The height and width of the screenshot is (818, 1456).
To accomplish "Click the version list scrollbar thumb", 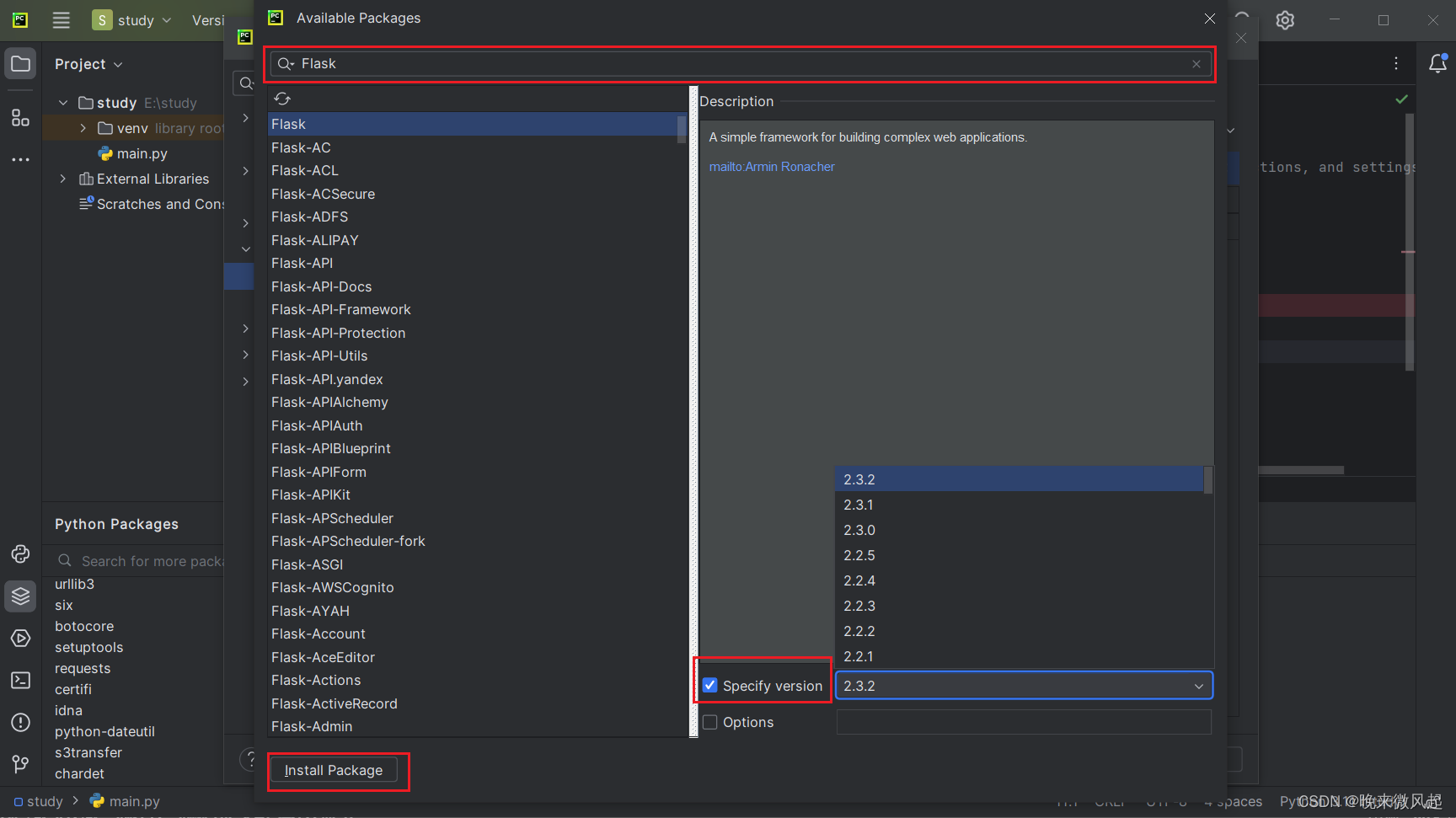I will 1208,480.
